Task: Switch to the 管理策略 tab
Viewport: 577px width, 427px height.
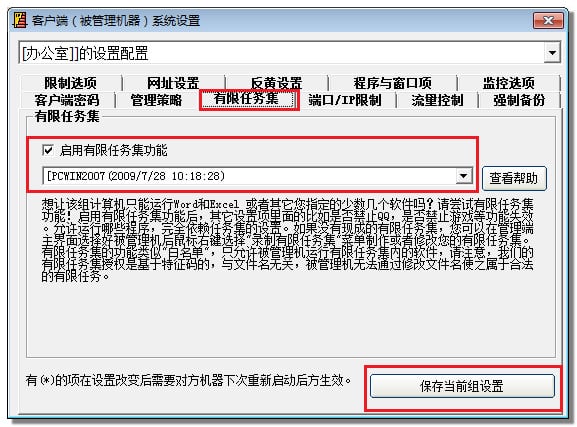Action: pyautogui.click(x=156, y=100)
